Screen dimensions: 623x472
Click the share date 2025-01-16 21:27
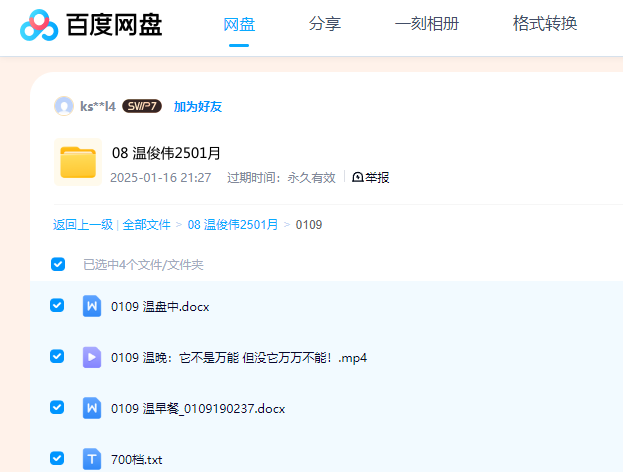click(161, 178)
